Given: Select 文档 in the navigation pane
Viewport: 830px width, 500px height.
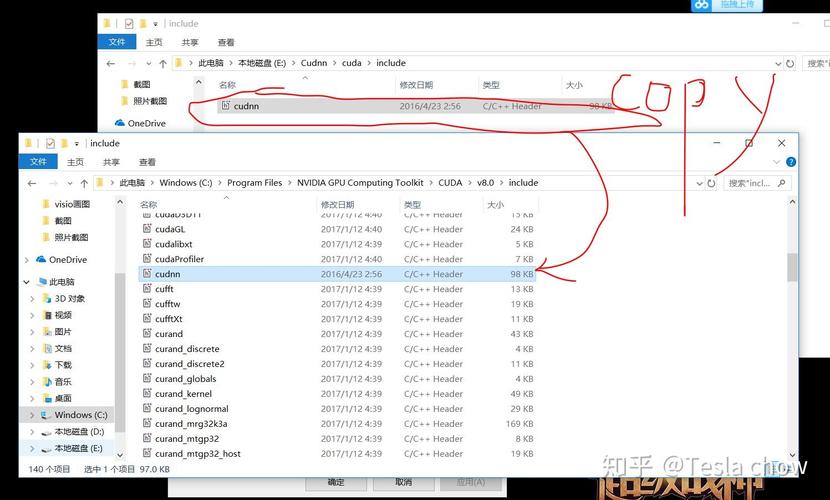Looking at the screenshot, I should tap(63, 349).
